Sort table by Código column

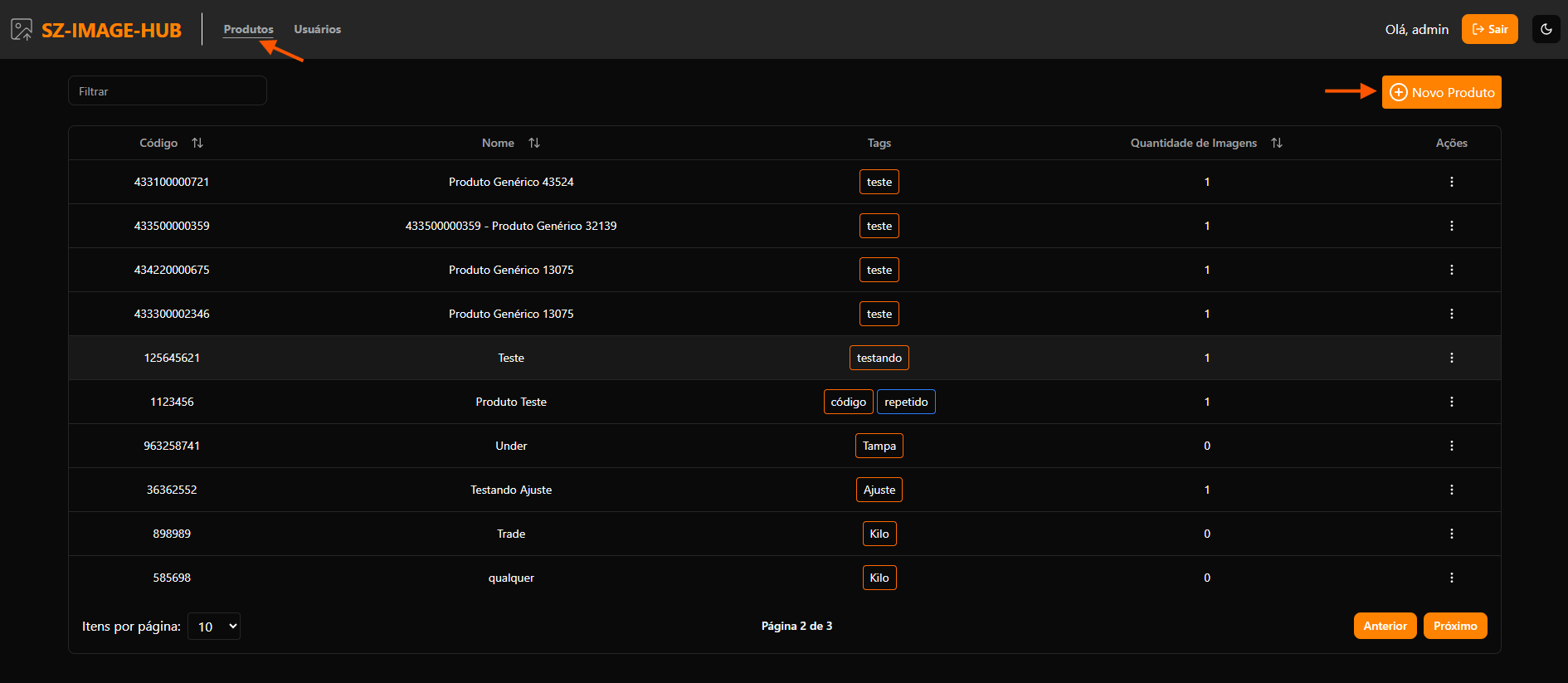tap(197, 143)
